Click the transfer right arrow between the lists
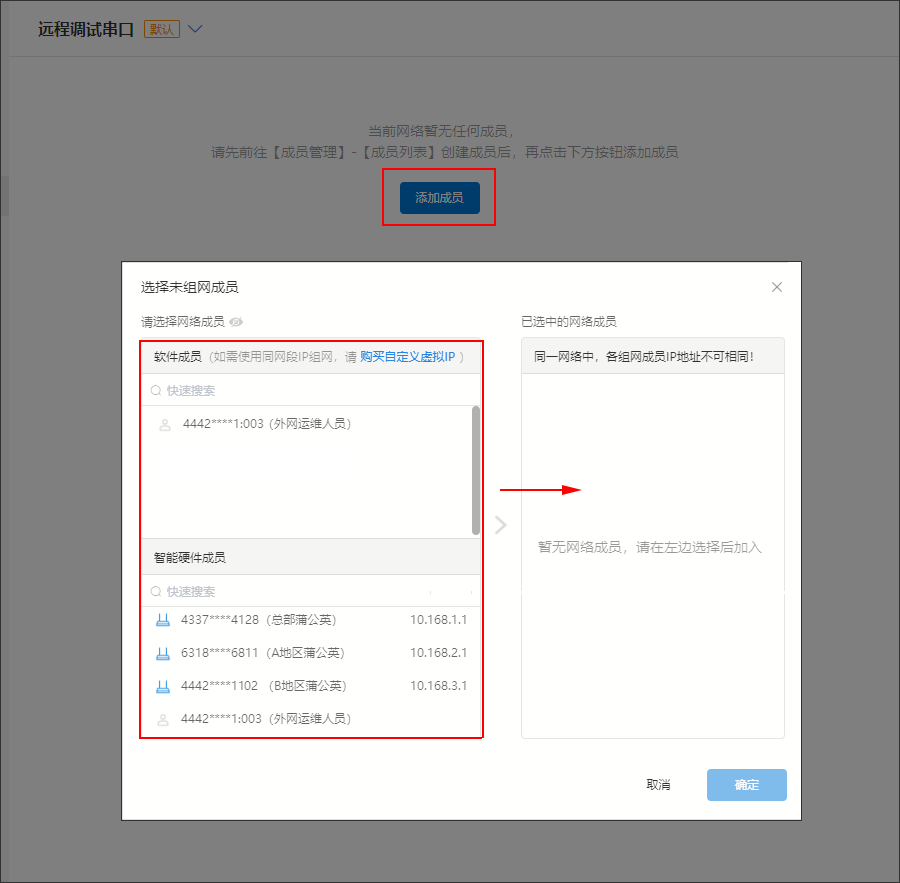This screenshot has width=900, height=883. 501,524
